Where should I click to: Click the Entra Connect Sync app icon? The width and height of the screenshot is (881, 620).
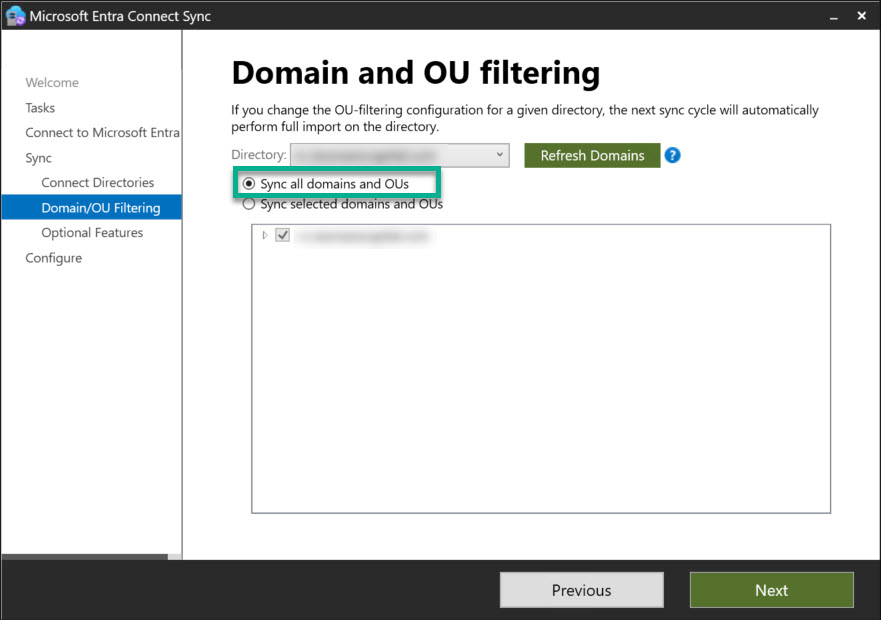click(x=15, y=16)
